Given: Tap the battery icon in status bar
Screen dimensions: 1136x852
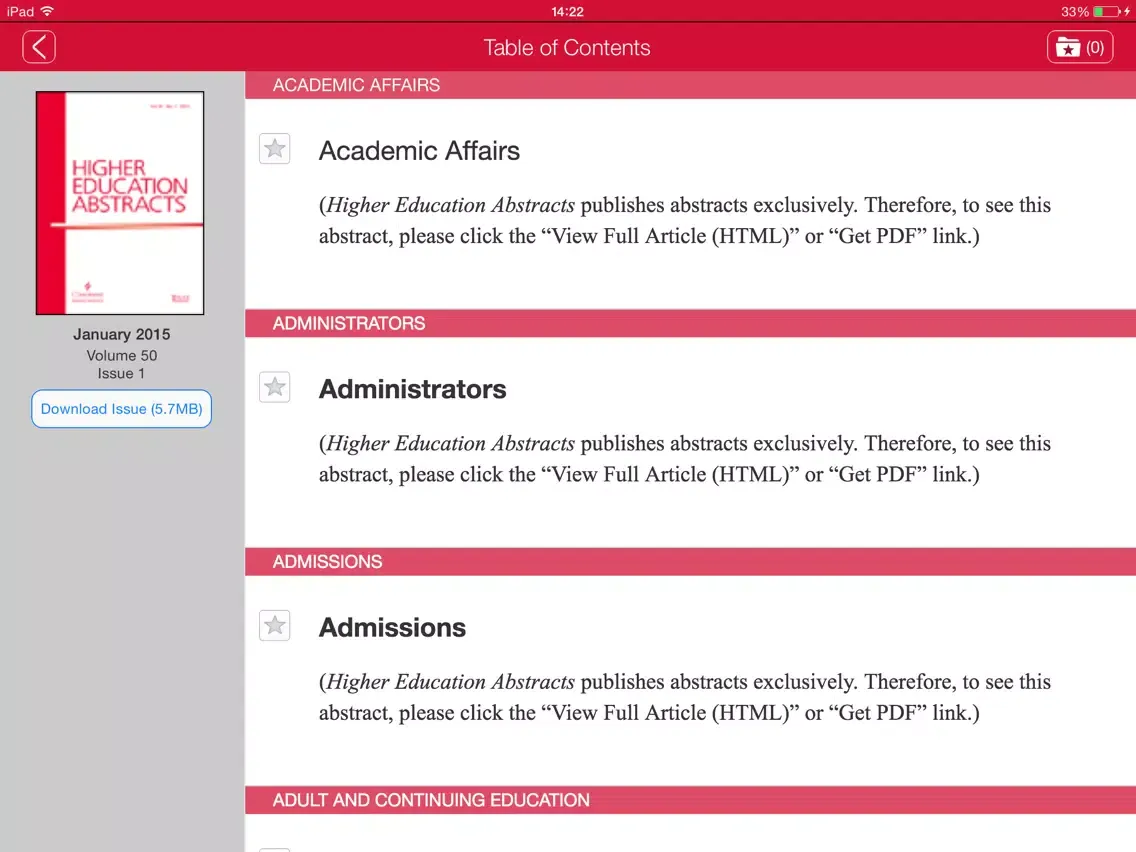Looking at the screenshot, I should pyautogui.click(x=1107, y=12).
